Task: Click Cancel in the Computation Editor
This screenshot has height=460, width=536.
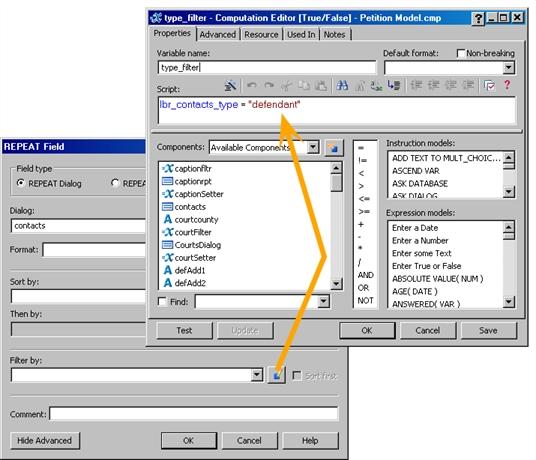Action: (x=428, y=330)
